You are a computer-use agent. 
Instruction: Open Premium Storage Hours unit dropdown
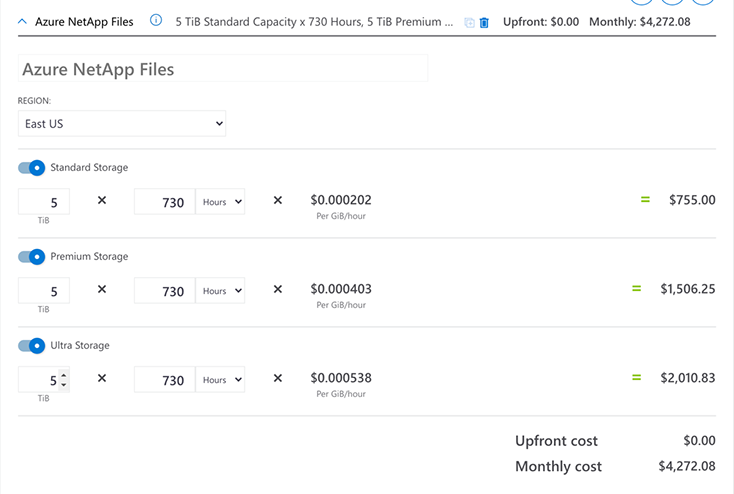[220, 291]
